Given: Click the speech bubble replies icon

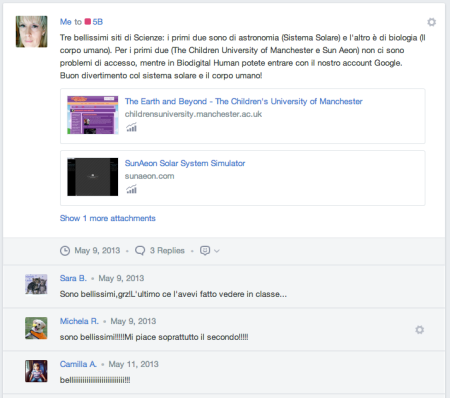Looking at the screenshot, I should coord(140,251).
